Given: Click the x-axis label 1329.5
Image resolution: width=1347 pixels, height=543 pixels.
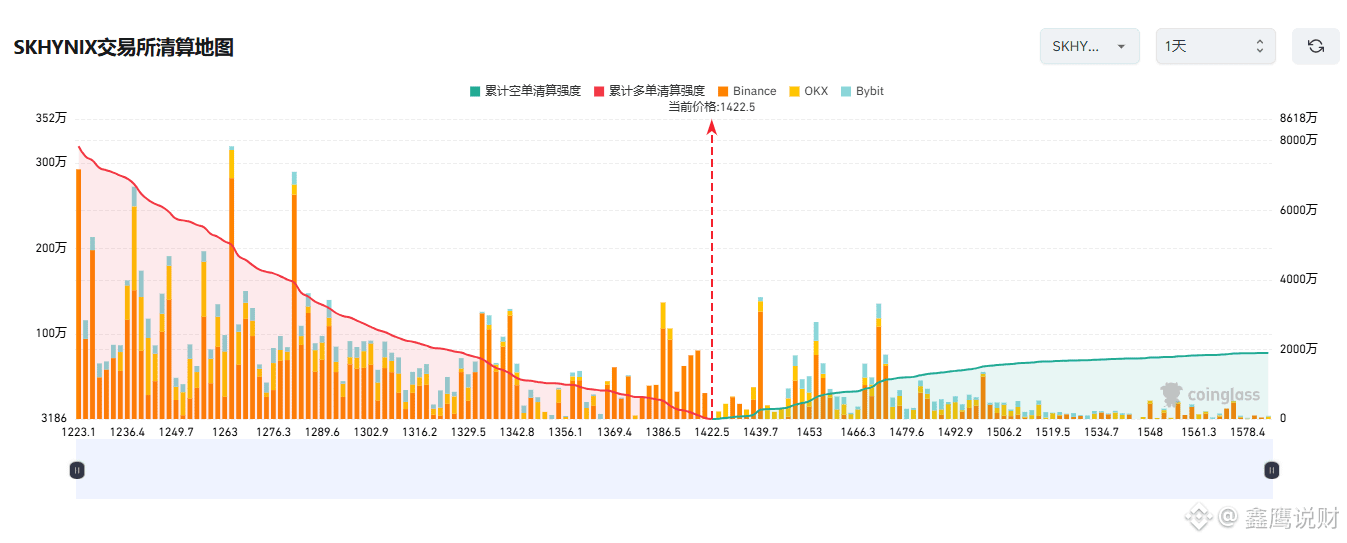Looking at the screenshot, I should click(x=469, y=432).
